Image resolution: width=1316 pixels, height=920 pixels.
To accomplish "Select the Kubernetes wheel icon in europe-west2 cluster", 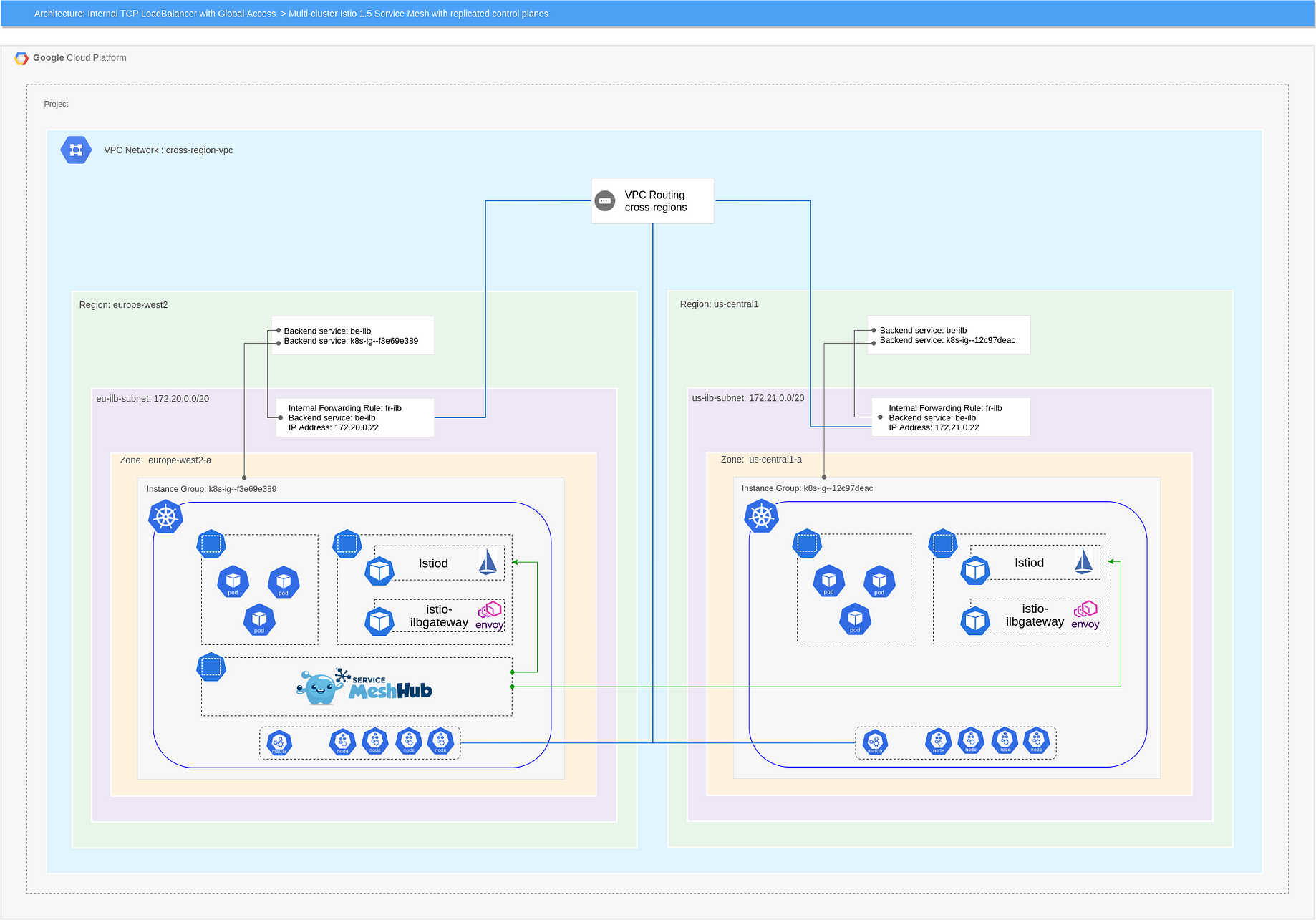I will point(165,516).
